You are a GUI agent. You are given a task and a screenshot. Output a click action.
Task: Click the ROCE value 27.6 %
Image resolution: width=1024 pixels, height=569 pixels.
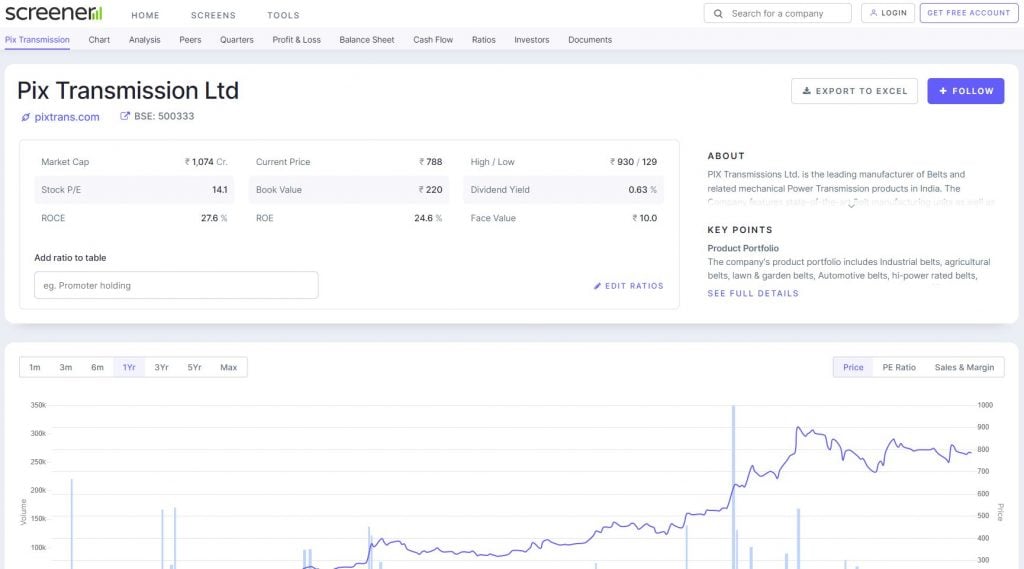(214, 218)
